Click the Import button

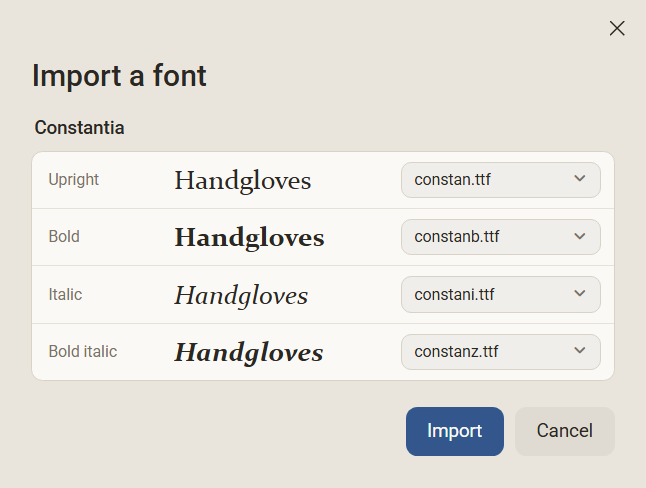click(x=454, y=431)
